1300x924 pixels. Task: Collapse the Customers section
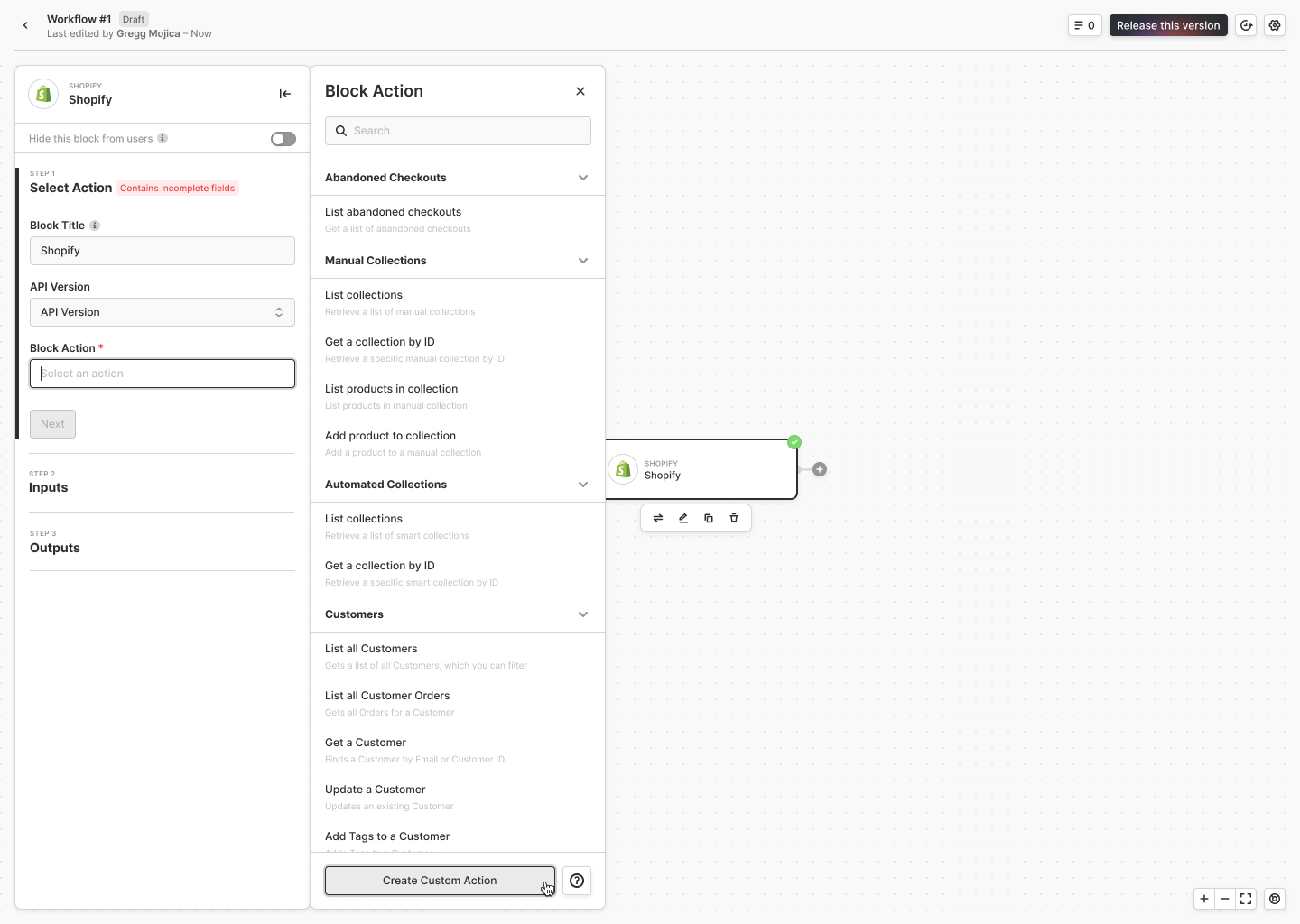tap(583, 614)
